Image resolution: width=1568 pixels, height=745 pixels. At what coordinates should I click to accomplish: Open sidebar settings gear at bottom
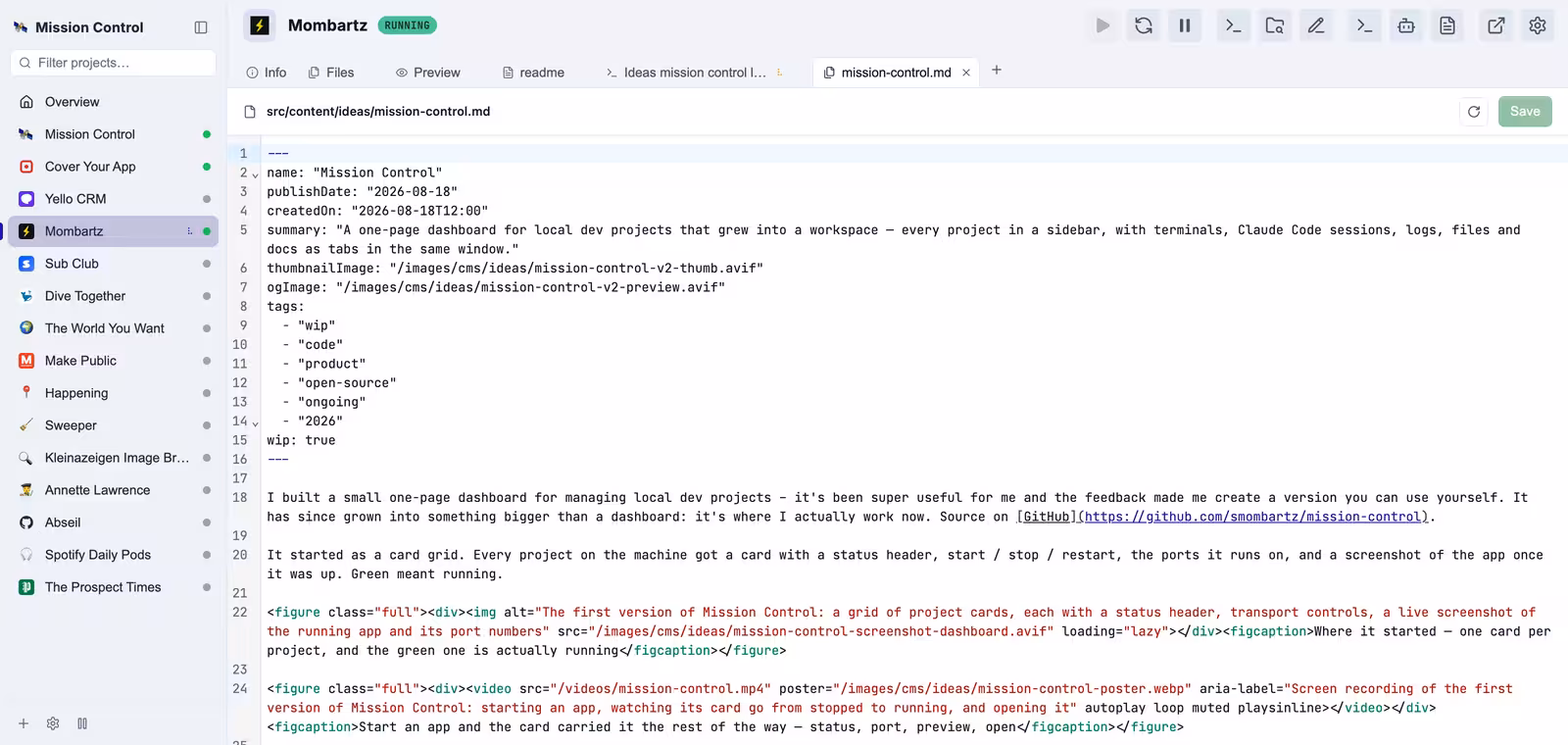tap(53, 723)
